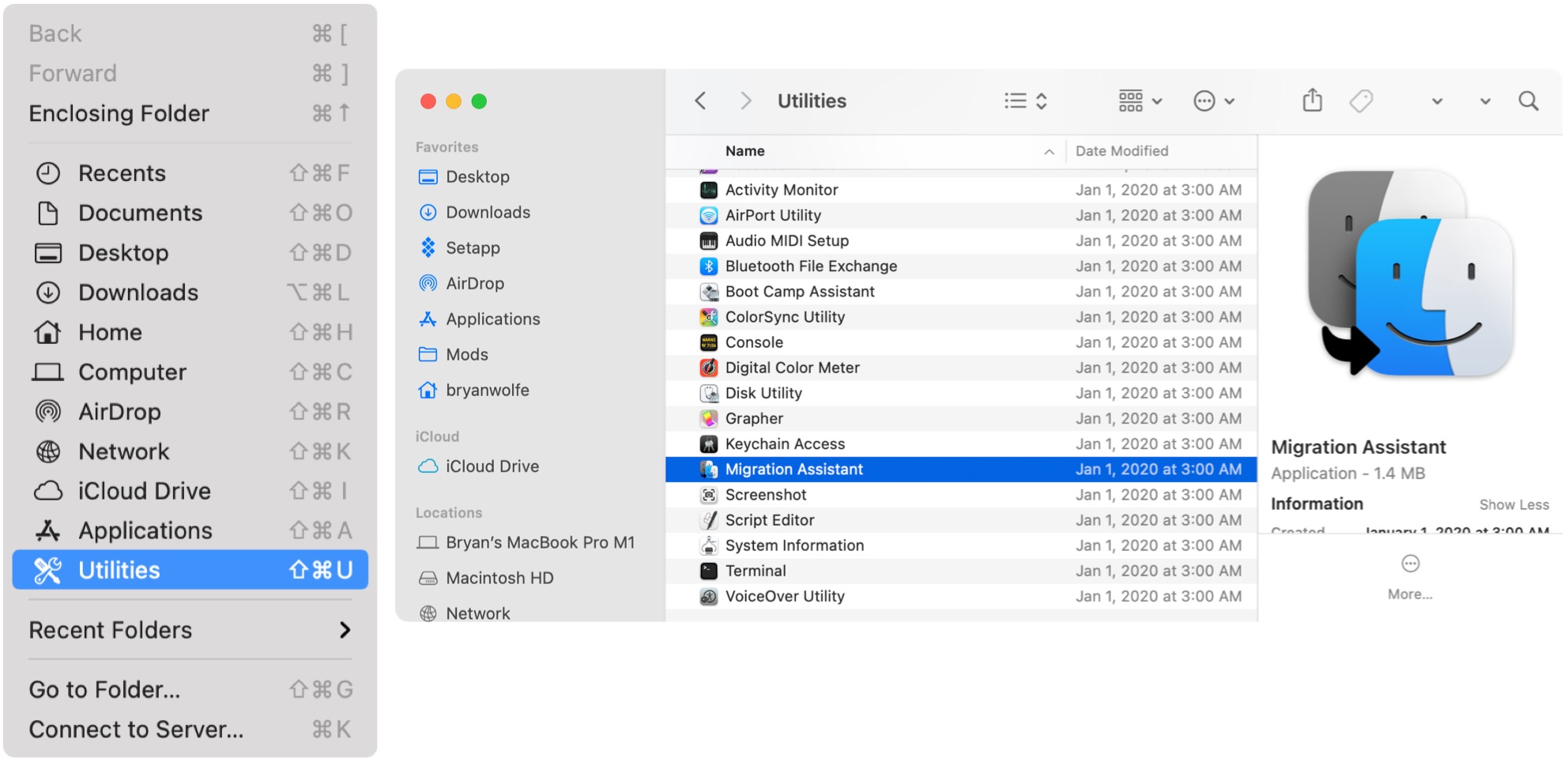This screenshot has width=1568, height=762.
Task: Choose Network in the Go menu
Action: pyautogui.click(x=190, y=451)
